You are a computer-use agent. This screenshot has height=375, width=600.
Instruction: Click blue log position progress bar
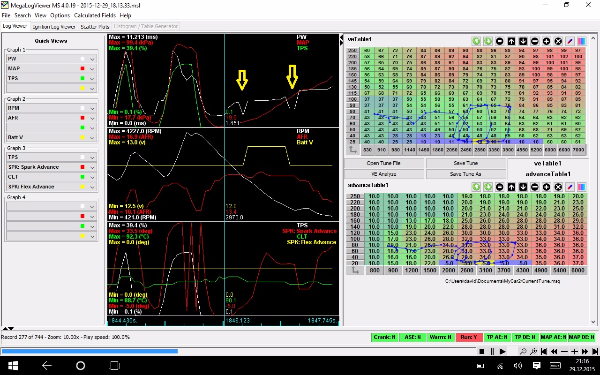click(90, 351)
